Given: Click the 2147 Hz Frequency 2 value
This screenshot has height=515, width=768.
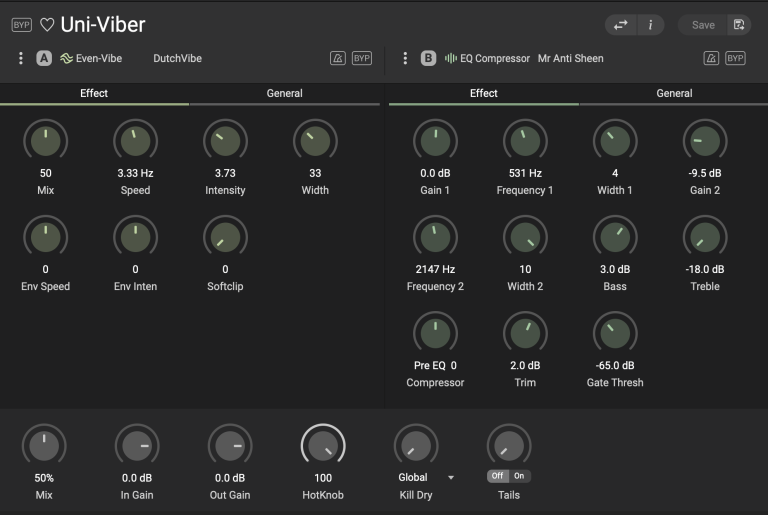Looking at the screenshot, I should click(x=435, y=269).
